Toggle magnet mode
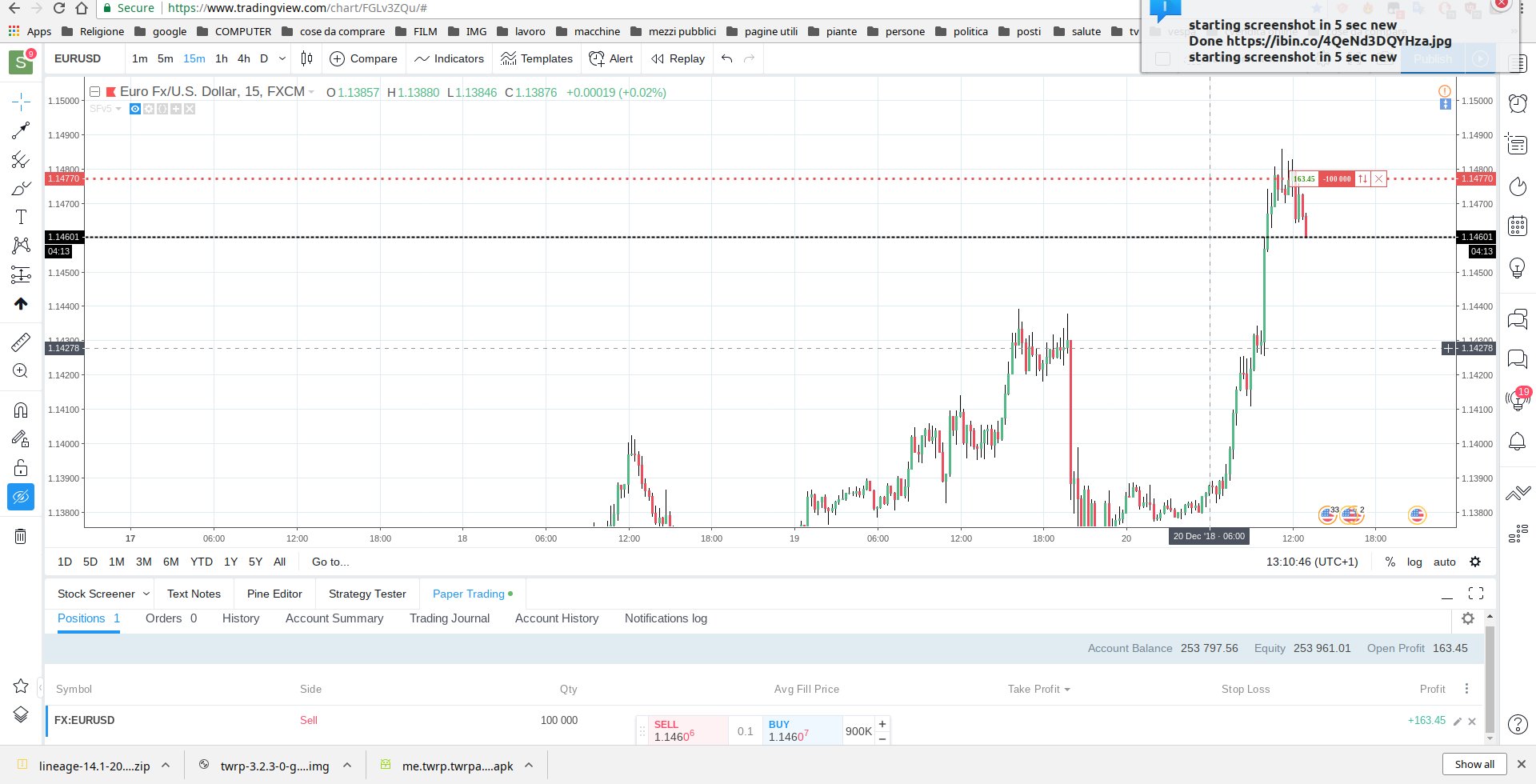The height and width of the screenshot is (784, 1536). [x=21, y=410]
